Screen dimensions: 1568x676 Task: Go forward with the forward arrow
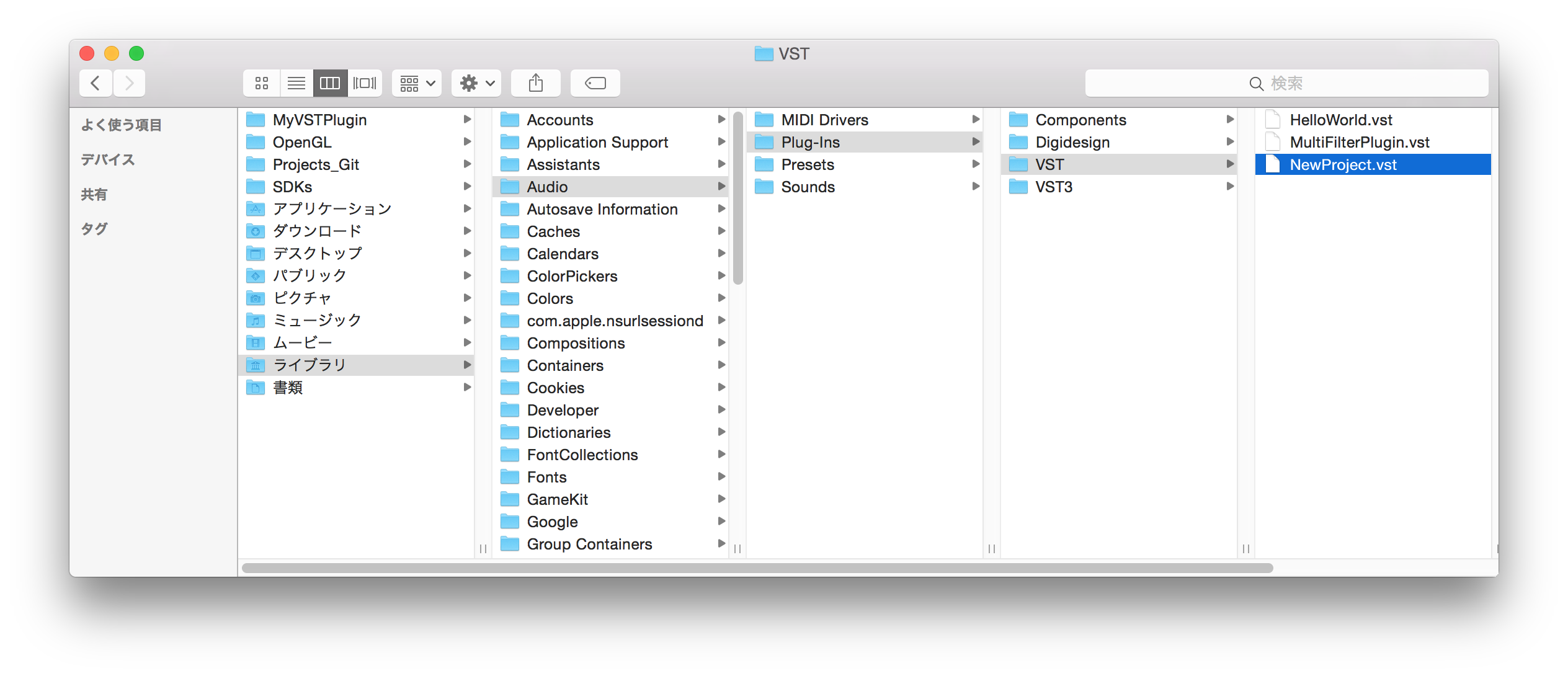[x=129, y=82]
